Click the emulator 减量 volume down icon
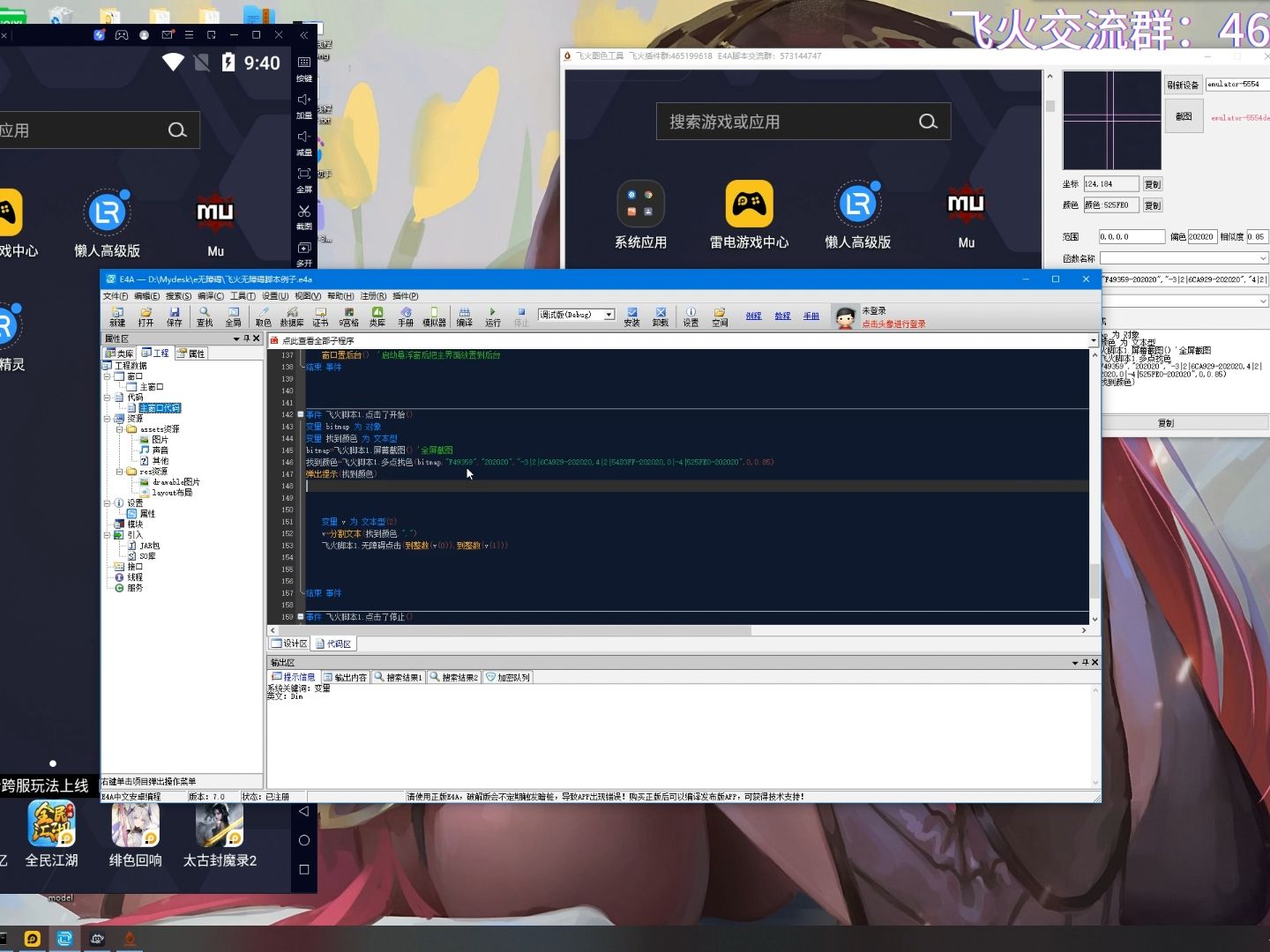Screen dimensions: 1270x952 pos(304,142)
